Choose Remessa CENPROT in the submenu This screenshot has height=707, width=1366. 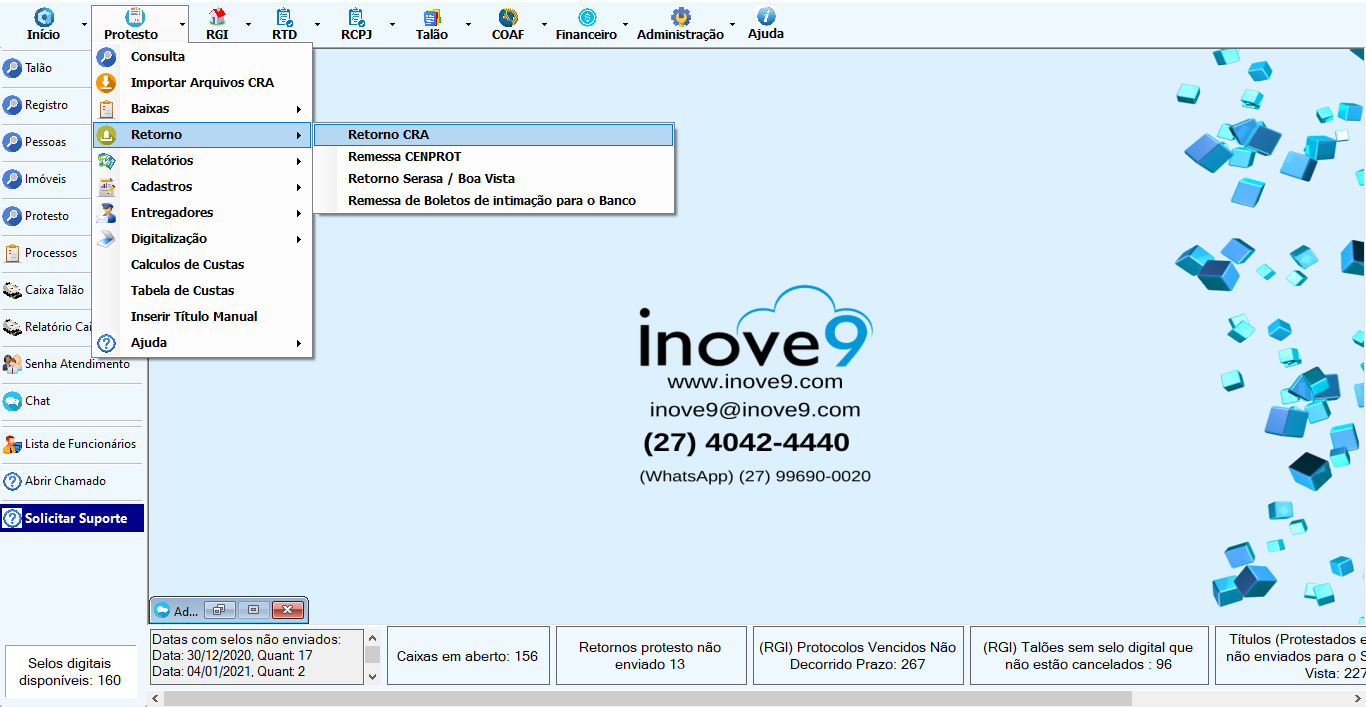point(494,157)
